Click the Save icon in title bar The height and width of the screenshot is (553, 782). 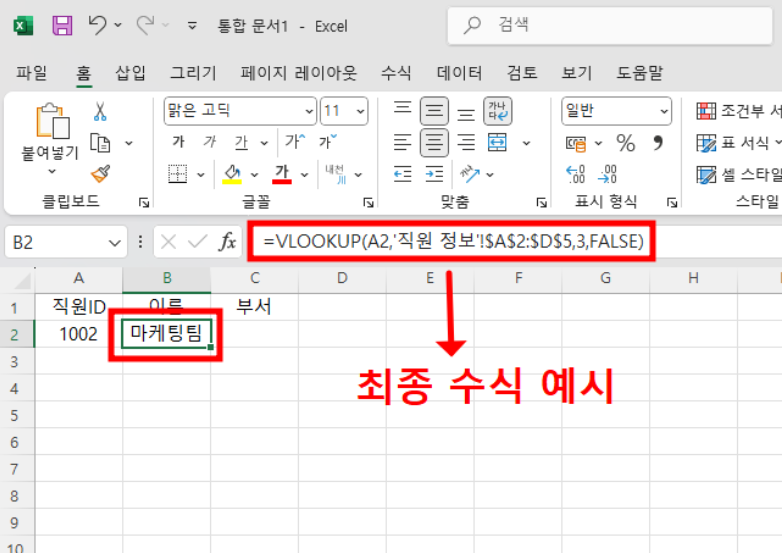tap(61, 25)
